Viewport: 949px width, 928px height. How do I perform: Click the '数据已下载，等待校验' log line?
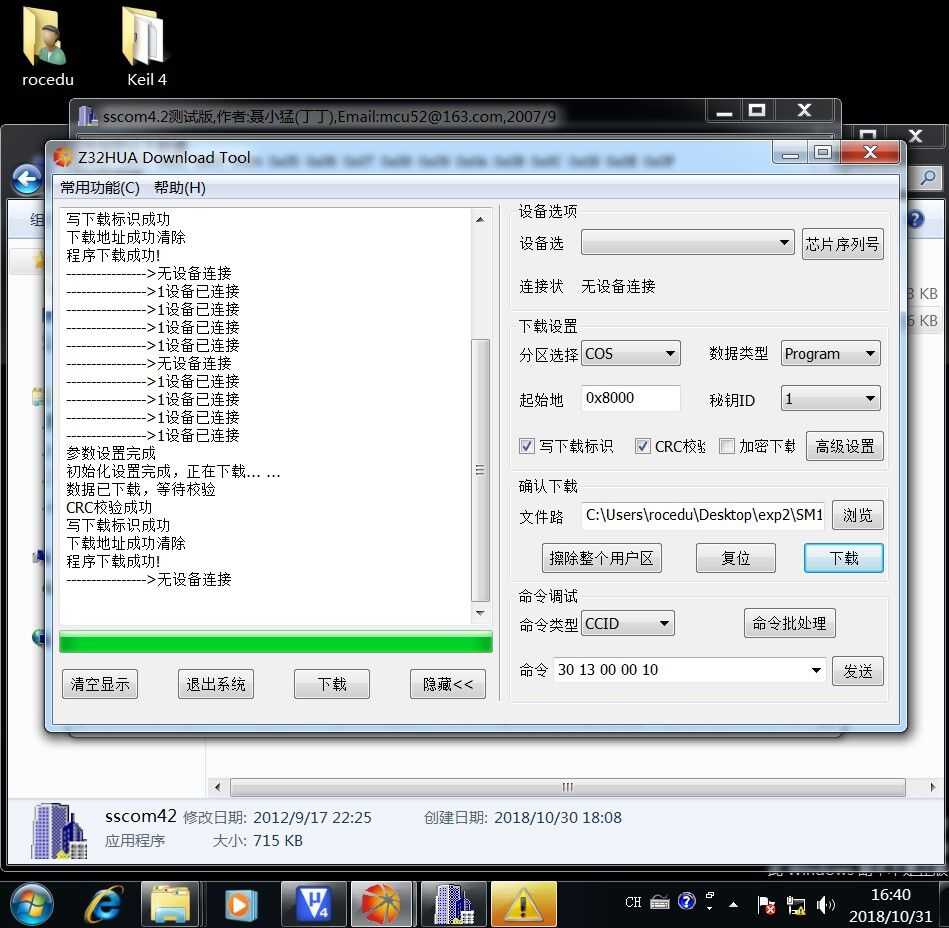click(140, 489)
